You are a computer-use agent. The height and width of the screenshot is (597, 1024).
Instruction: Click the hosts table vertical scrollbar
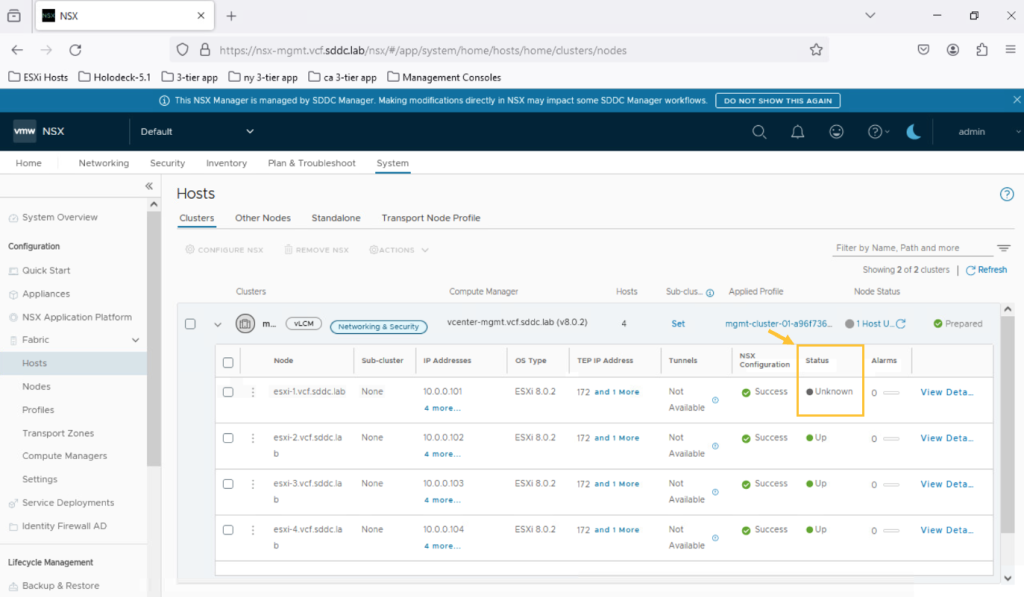point(1008,425)
